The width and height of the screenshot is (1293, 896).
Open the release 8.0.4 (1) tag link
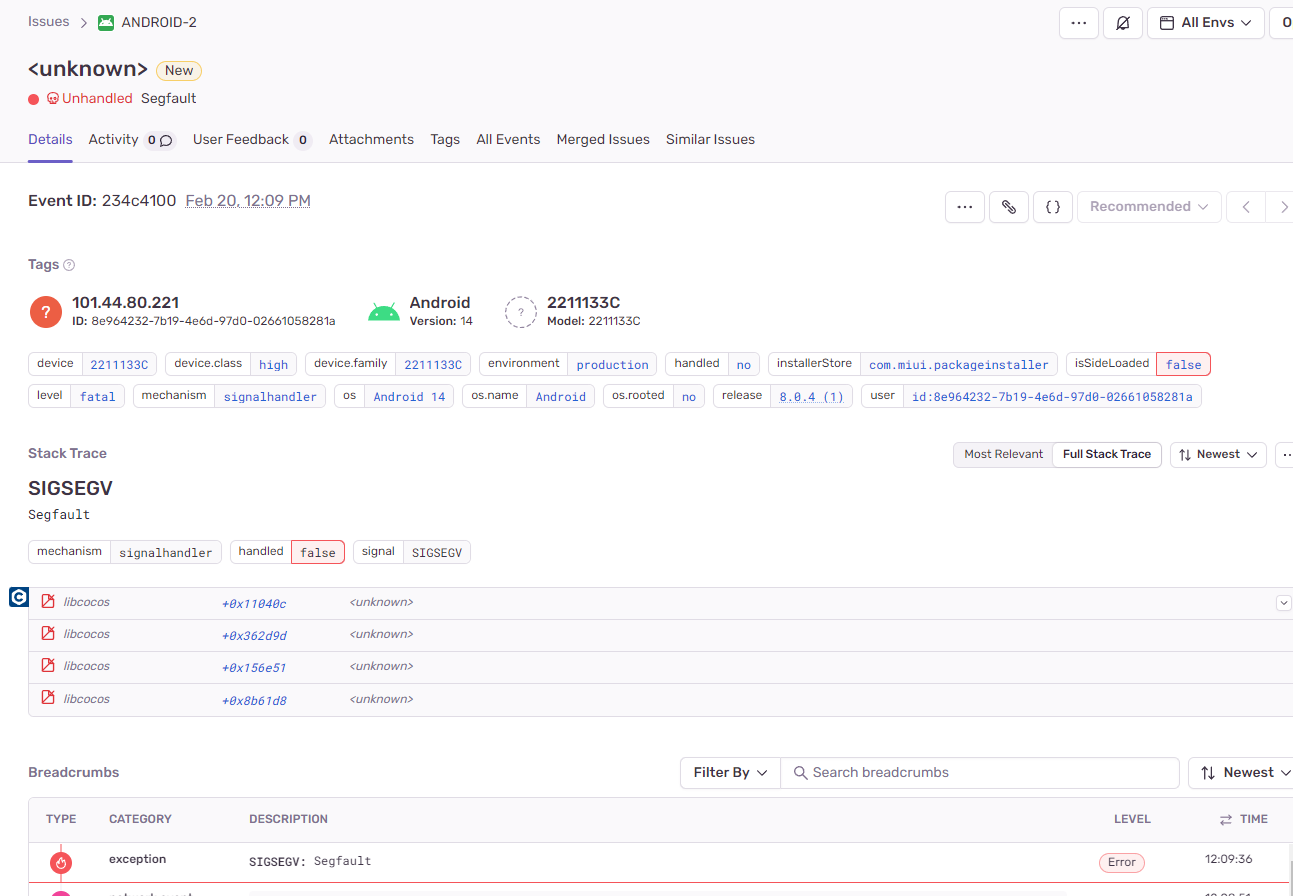coord(811,397)
